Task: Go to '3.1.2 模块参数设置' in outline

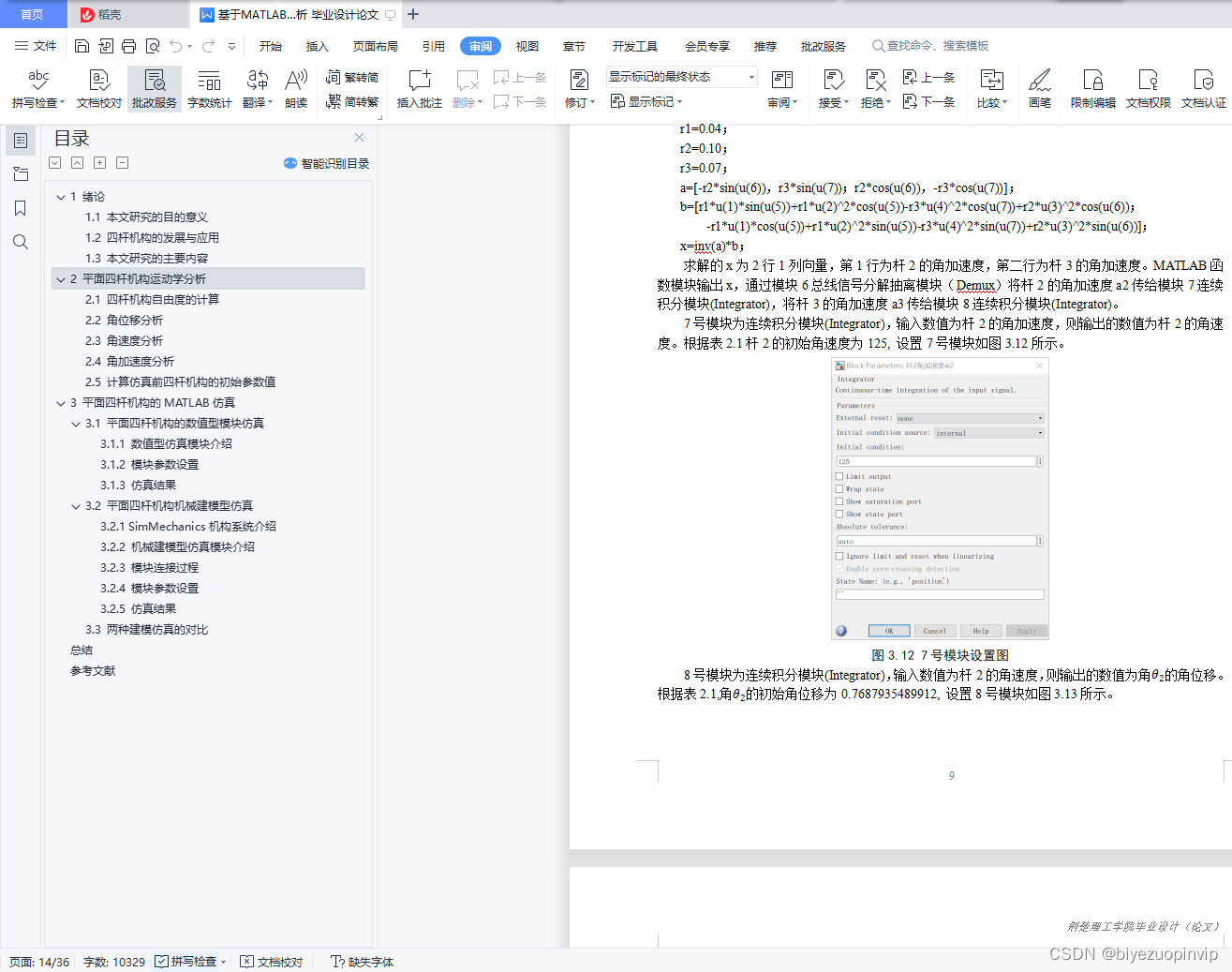Action: pyautogui.click(x=150, y=465)
